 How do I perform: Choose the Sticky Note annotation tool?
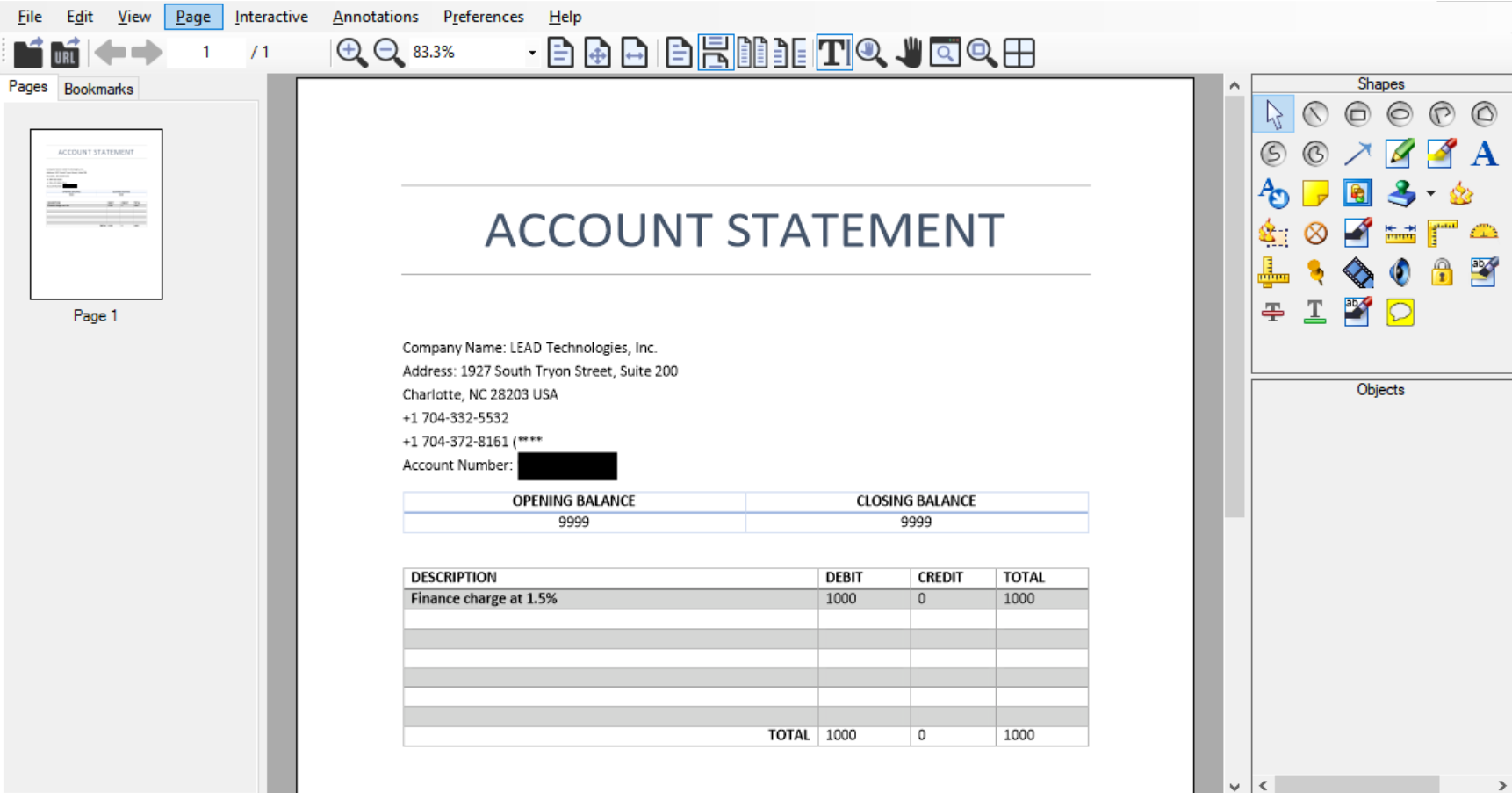[x=1315, y=193]
